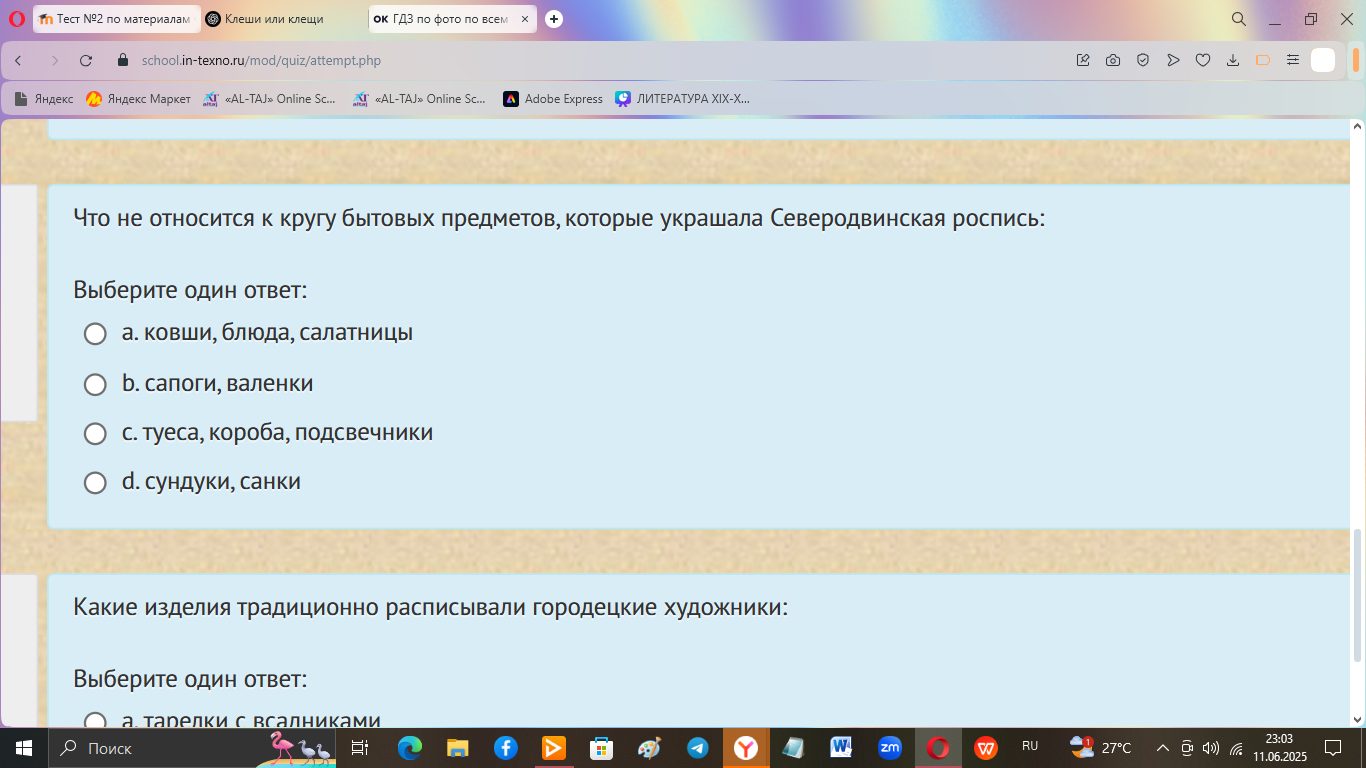This screenshot has width=1366, height=768.
Task: Open the Opera snapshot camera icon
Action: click(1113, 60)
